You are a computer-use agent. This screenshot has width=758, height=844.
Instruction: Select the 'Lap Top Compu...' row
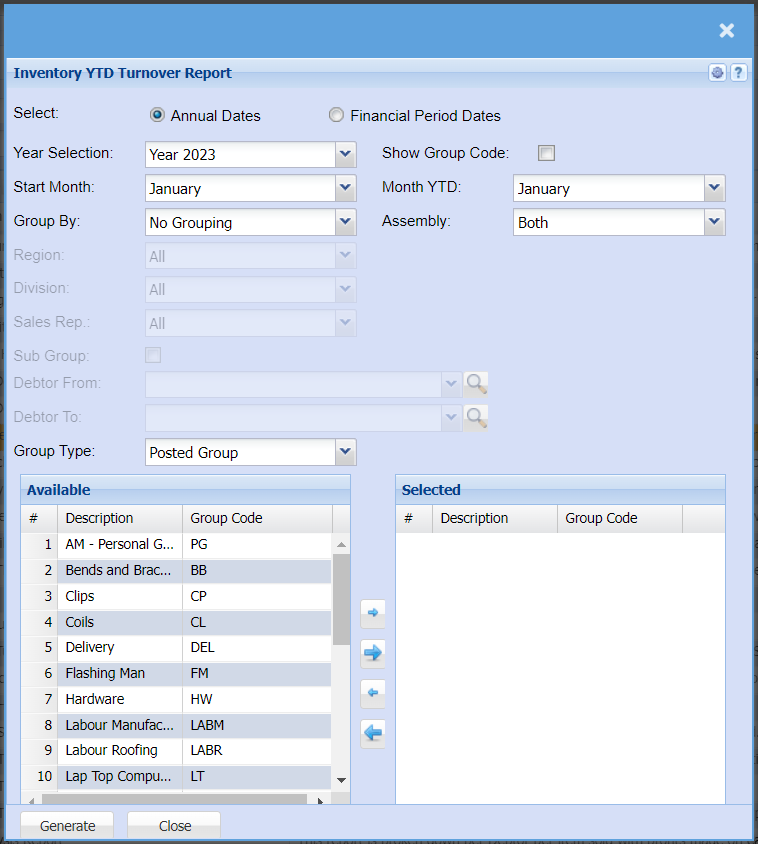(x=176, y=776)
